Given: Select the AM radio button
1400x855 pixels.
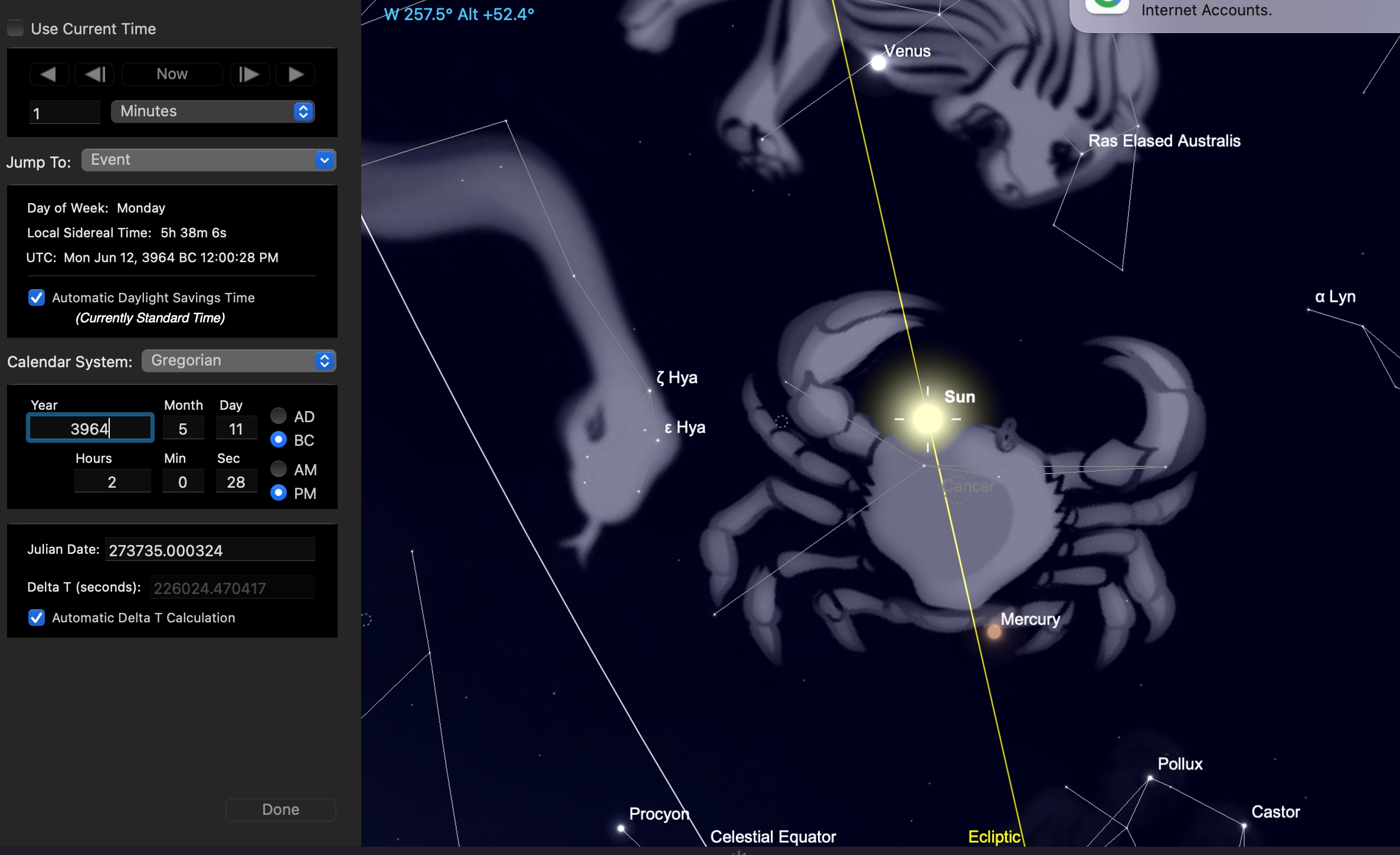Looking at the screenshot, I should click(279, 469).
